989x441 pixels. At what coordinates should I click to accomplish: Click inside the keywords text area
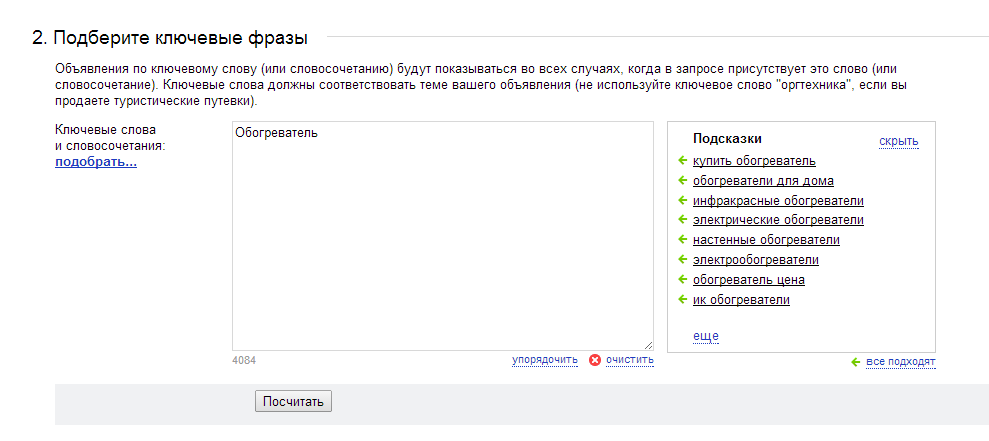443,236
